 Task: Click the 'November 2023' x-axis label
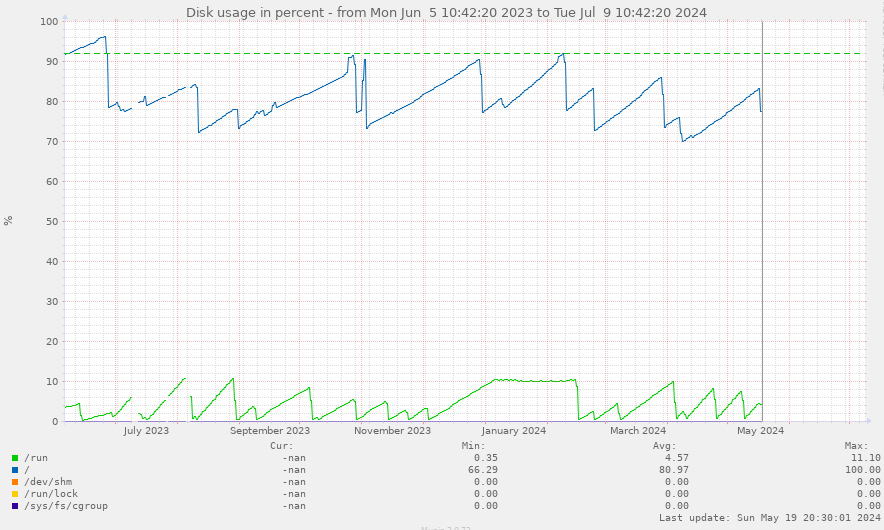tap(392, 431)
